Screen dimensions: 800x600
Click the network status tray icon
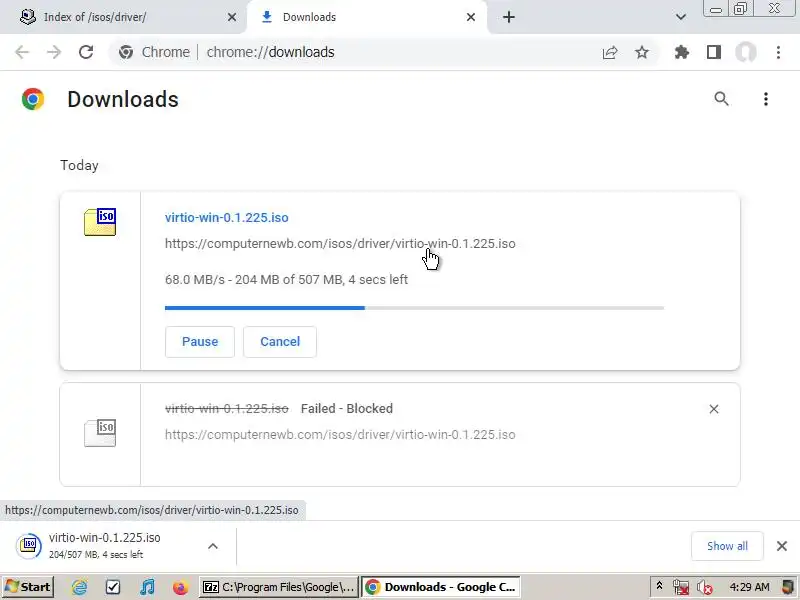[681, 587]
